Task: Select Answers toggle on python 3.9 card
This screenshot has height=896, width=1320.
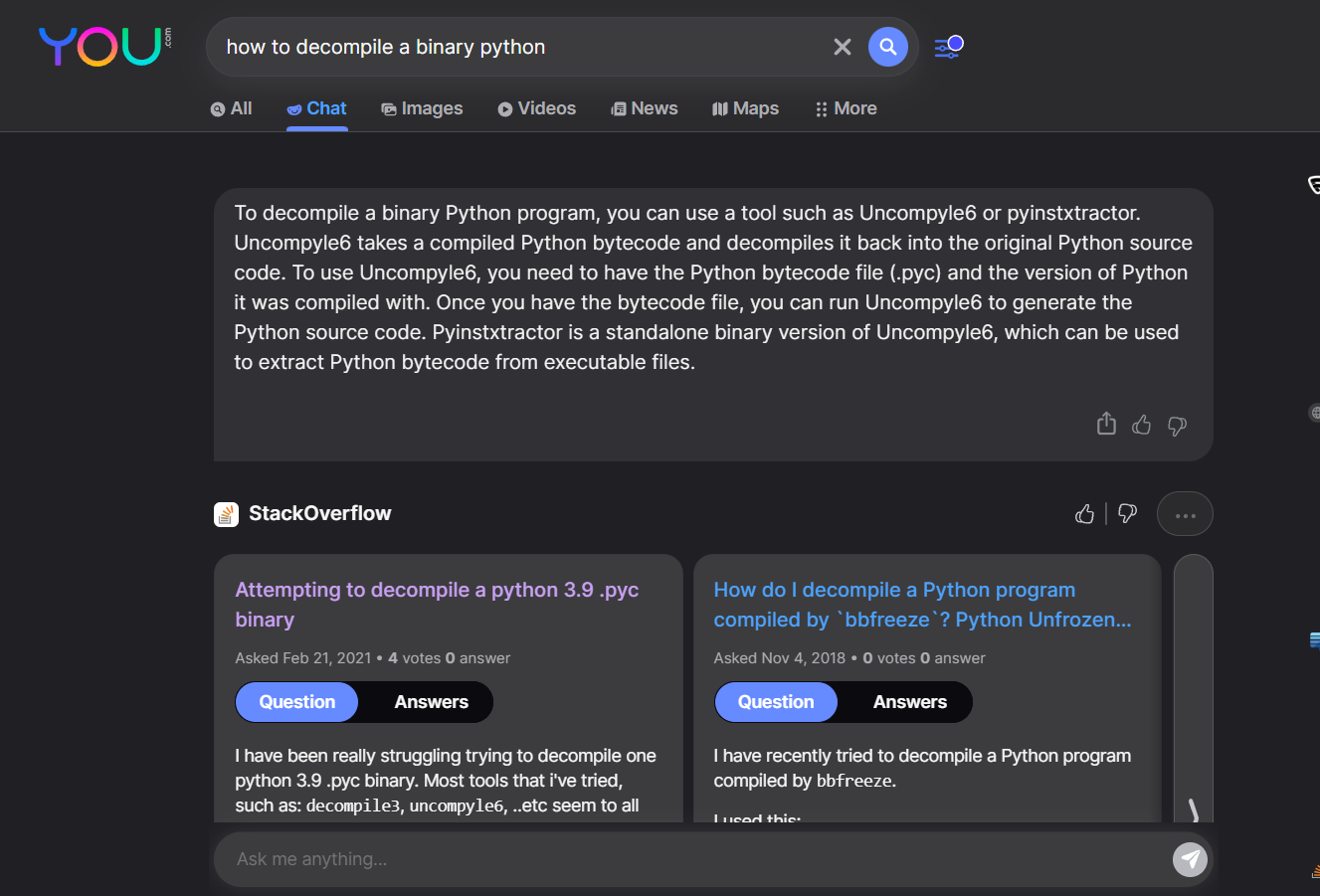Action: click(431, 702)
